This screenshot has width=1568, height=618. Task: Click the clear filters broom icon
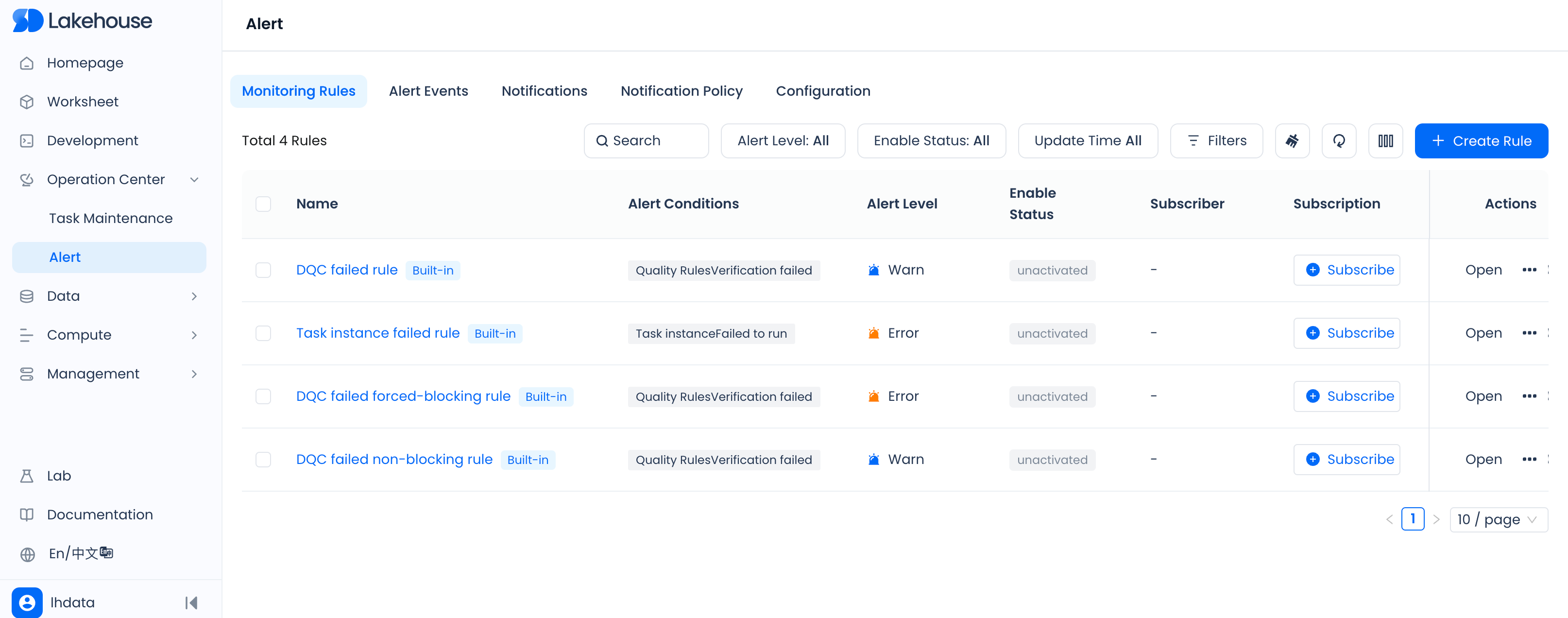(x=1292, y=140)
